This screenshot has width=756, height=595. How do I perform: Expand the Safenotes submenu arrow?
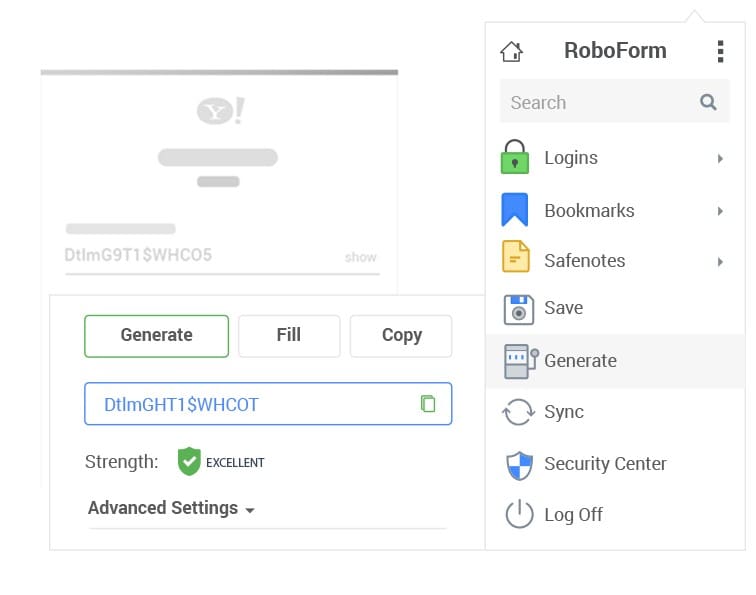(720, 261)
